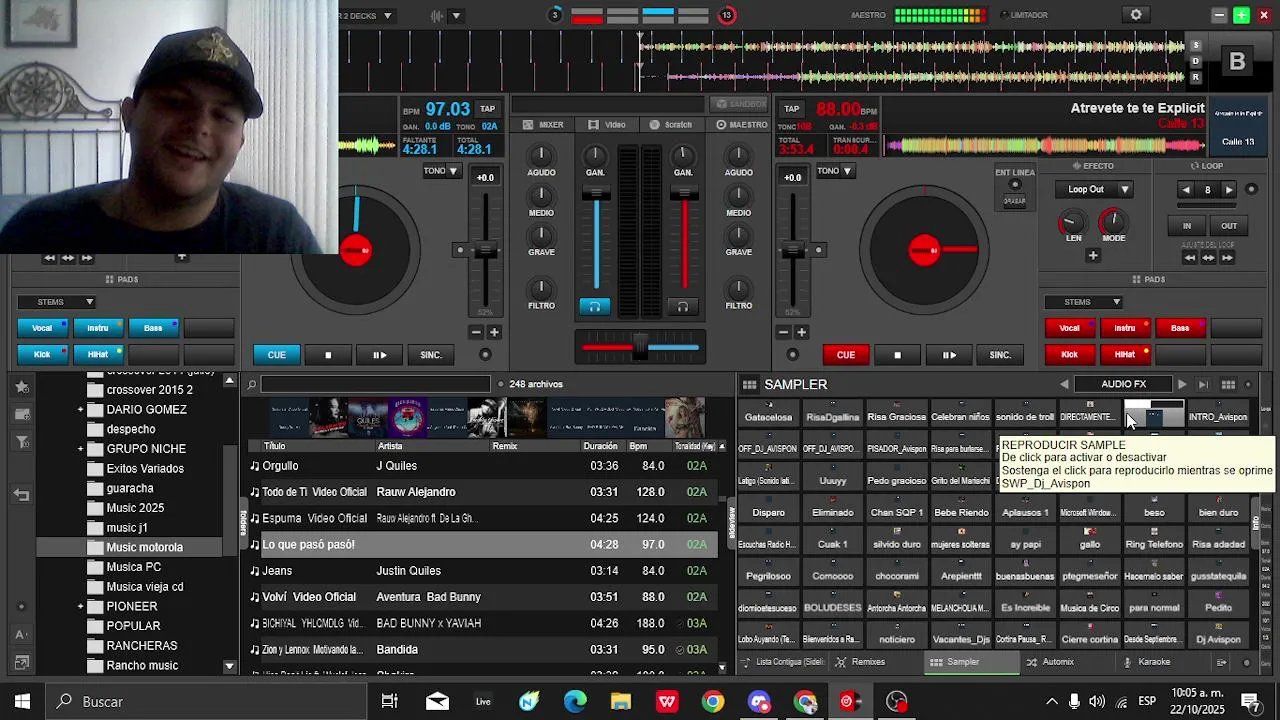Set loop OUT point on right deck
The width and height of the screenshot is (1280, 720).
click(x=1229, y=226)
